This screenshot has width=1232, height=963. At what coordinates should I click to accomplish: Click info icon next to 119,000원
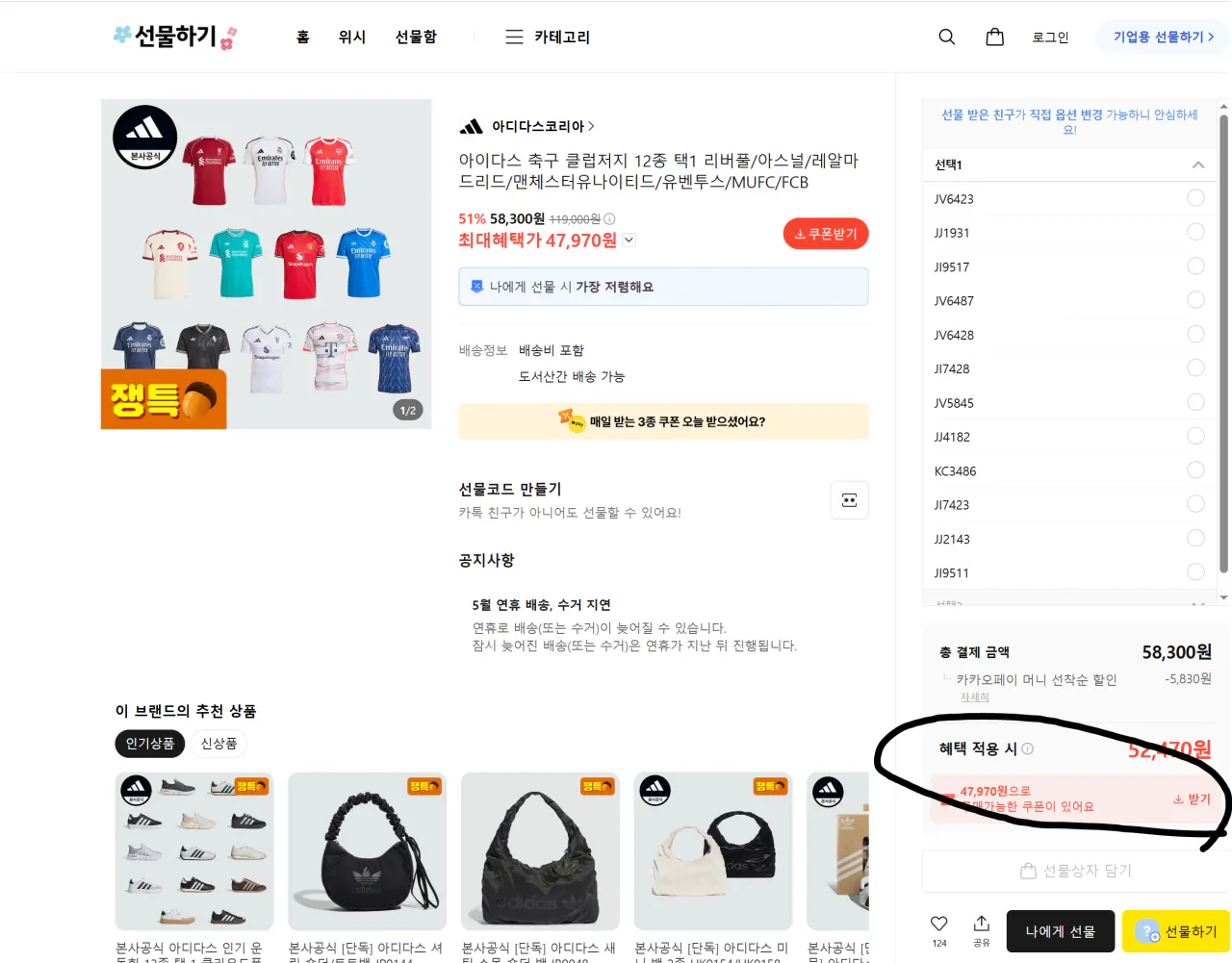click(609, 218)
